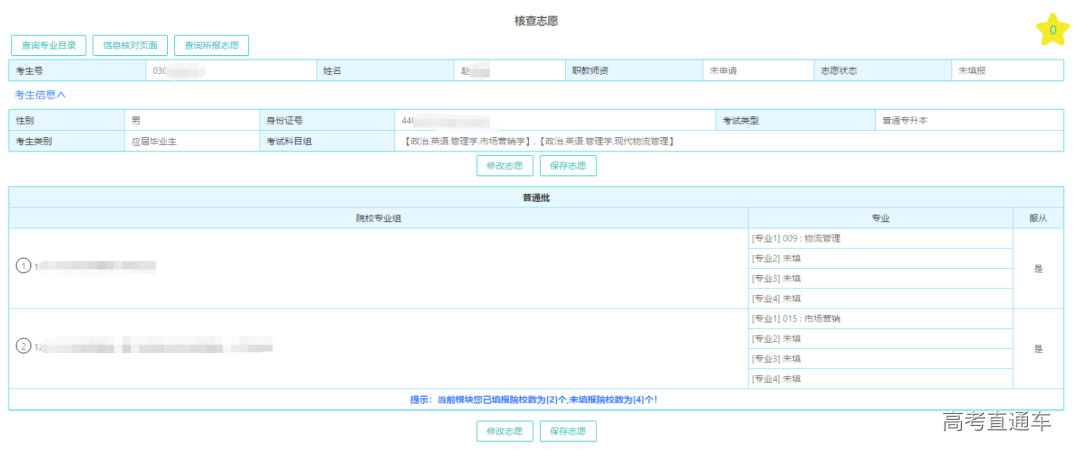Click 修改志愿 above the 普通批 table
1080x461 pixels.
tap(504, 165)
